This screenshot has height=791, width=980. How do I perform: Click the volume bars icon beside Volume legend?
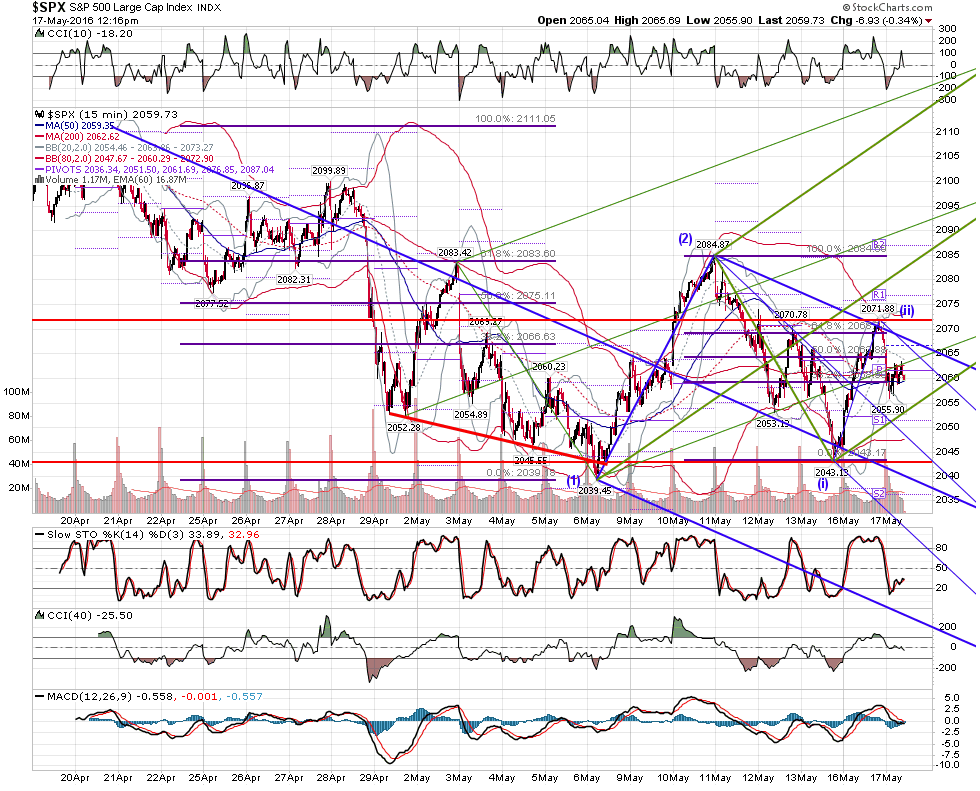39,179
